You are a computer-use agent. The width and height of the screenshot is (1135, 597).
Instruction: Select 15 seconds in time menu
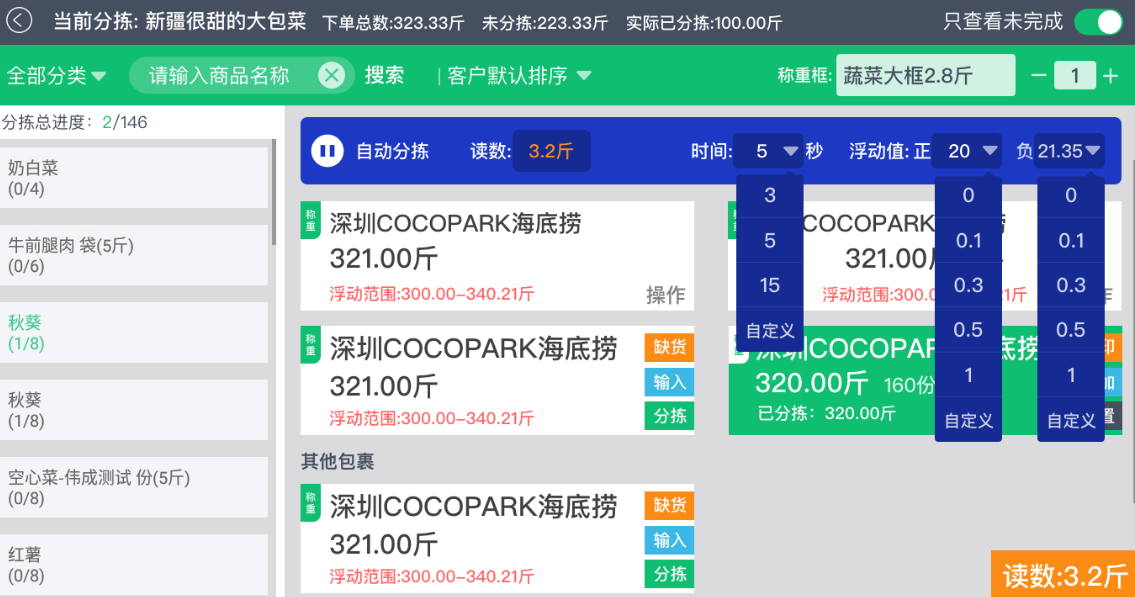769,285
